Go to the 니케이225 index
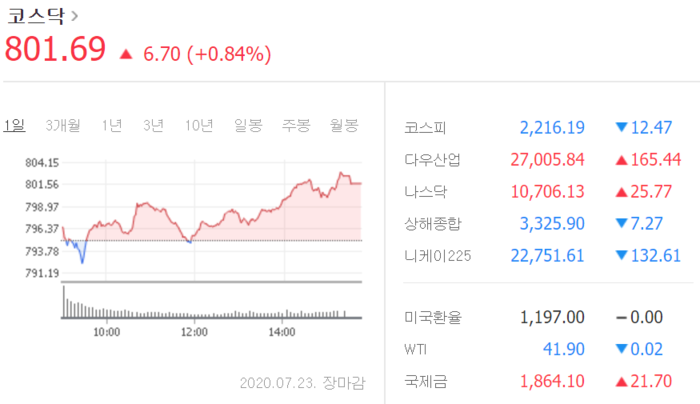This screenshot has width=700, height=404. [437, 256]
